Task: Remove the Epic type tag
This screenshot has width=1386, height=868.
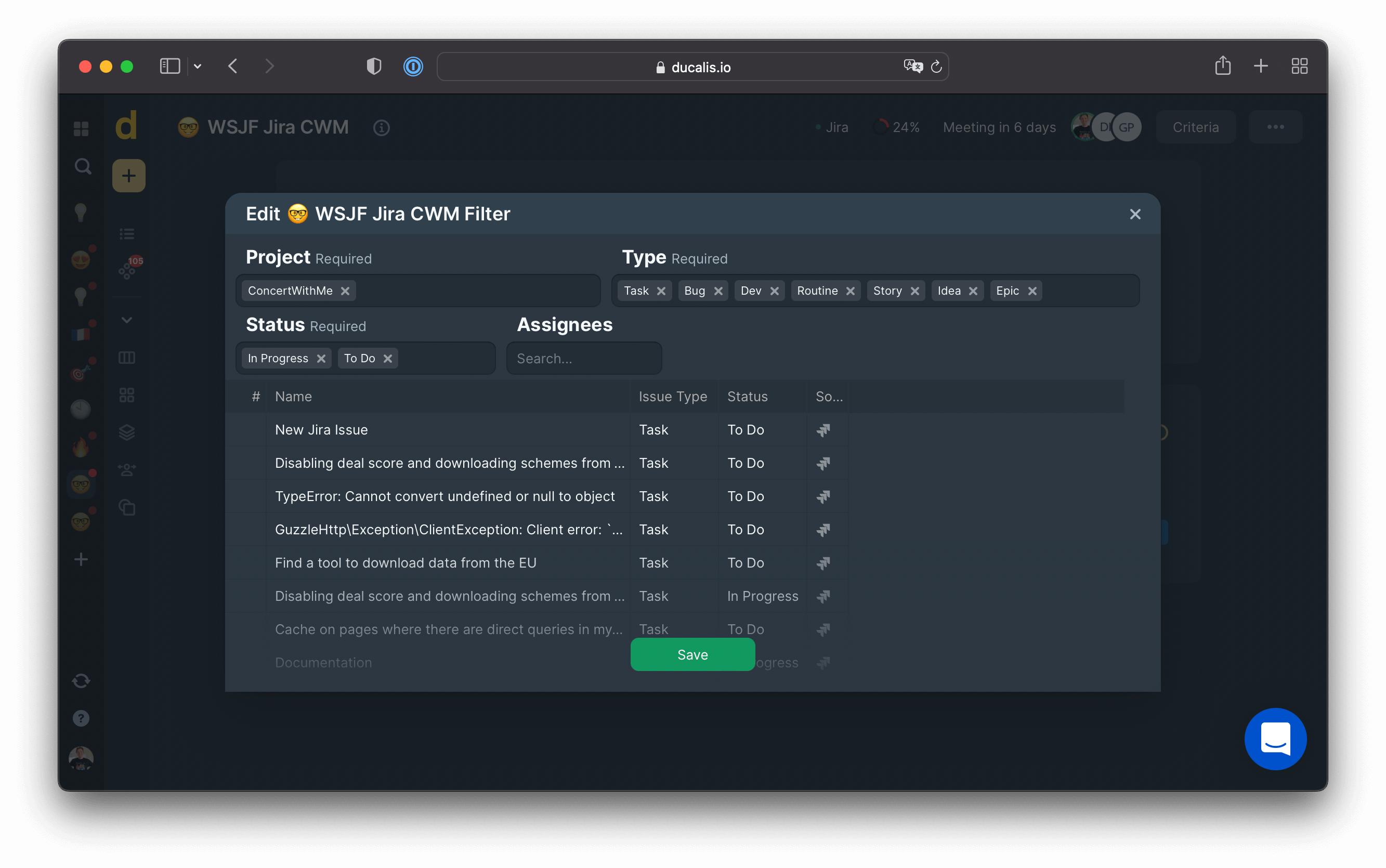Action: pos(1032,291)
